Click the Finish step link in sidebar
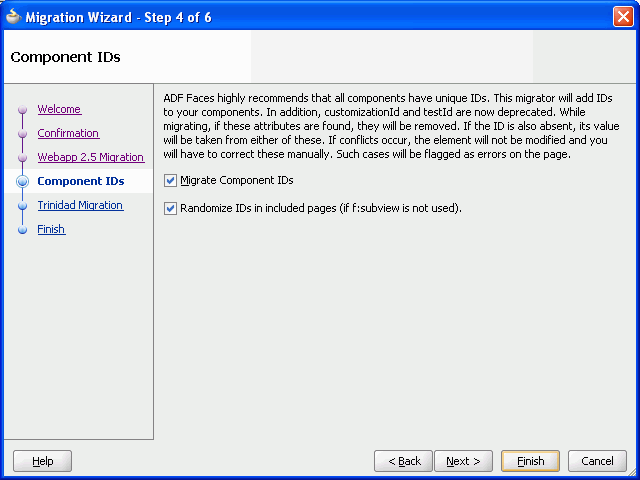The height and width of the screenshot is (480, 640). tap(51, 229)
